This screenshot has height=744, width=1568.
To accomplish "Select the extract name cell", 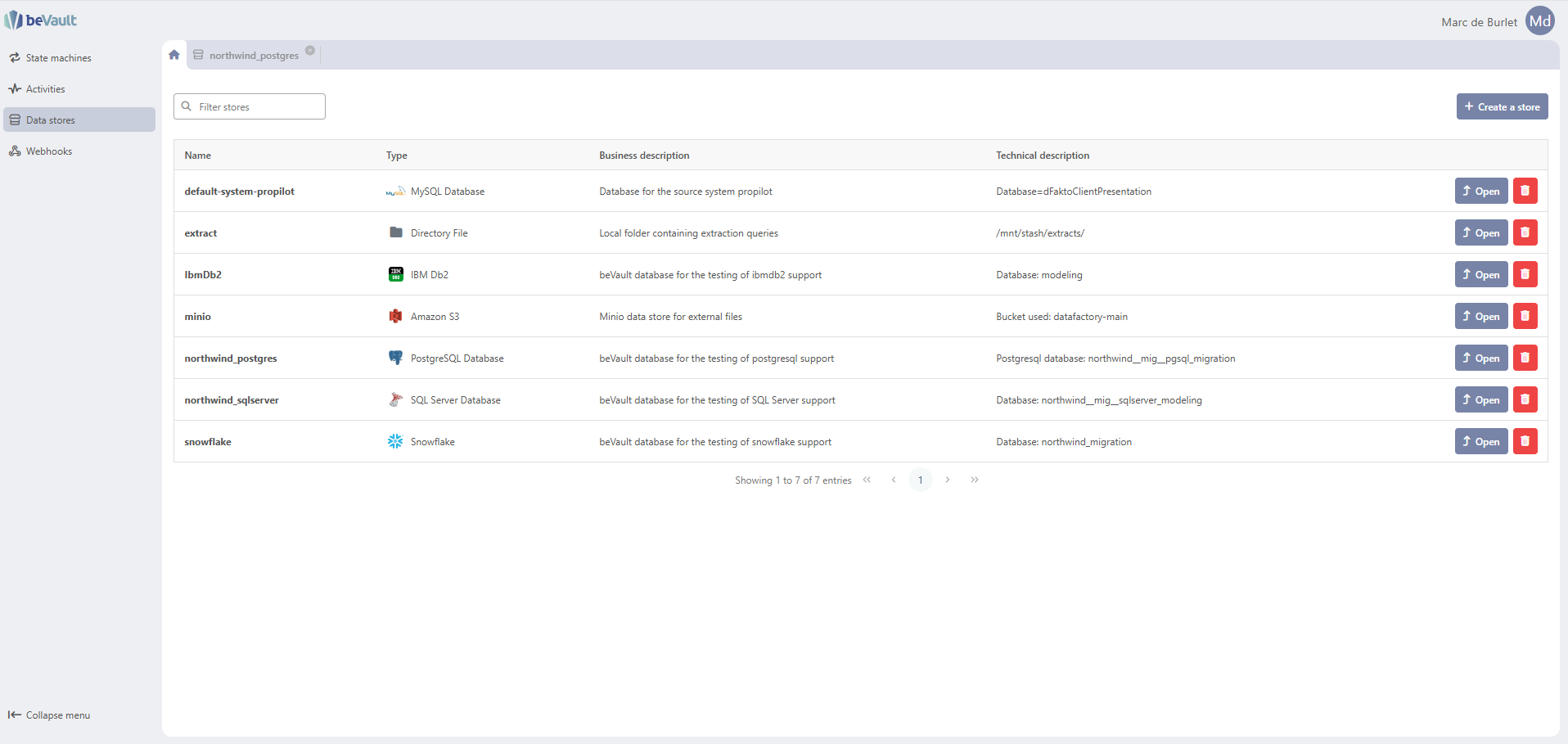I will [201, 233].
